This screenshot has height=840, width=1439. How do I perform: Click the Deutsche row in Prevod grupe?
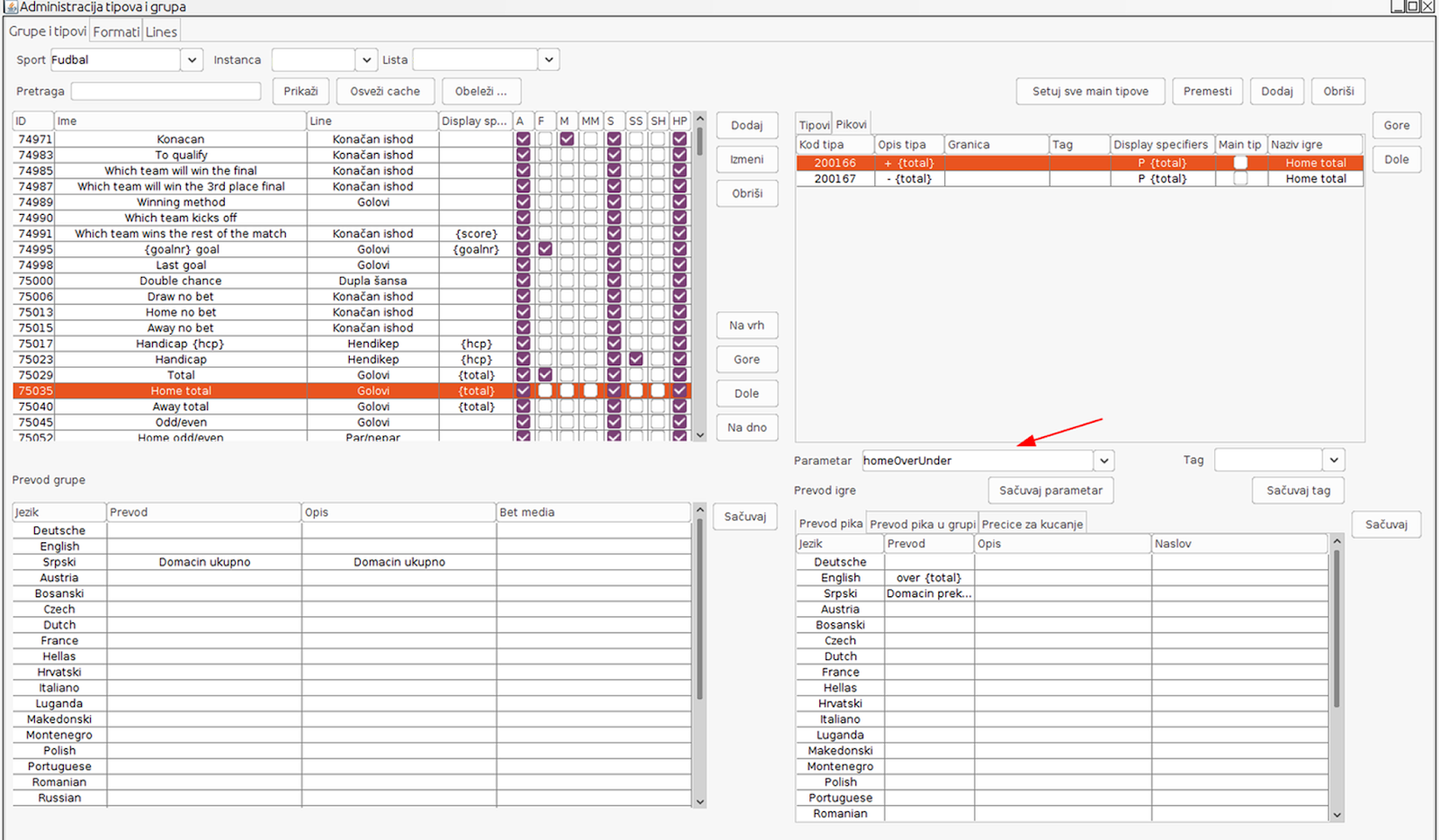click(x=353, y=531)
